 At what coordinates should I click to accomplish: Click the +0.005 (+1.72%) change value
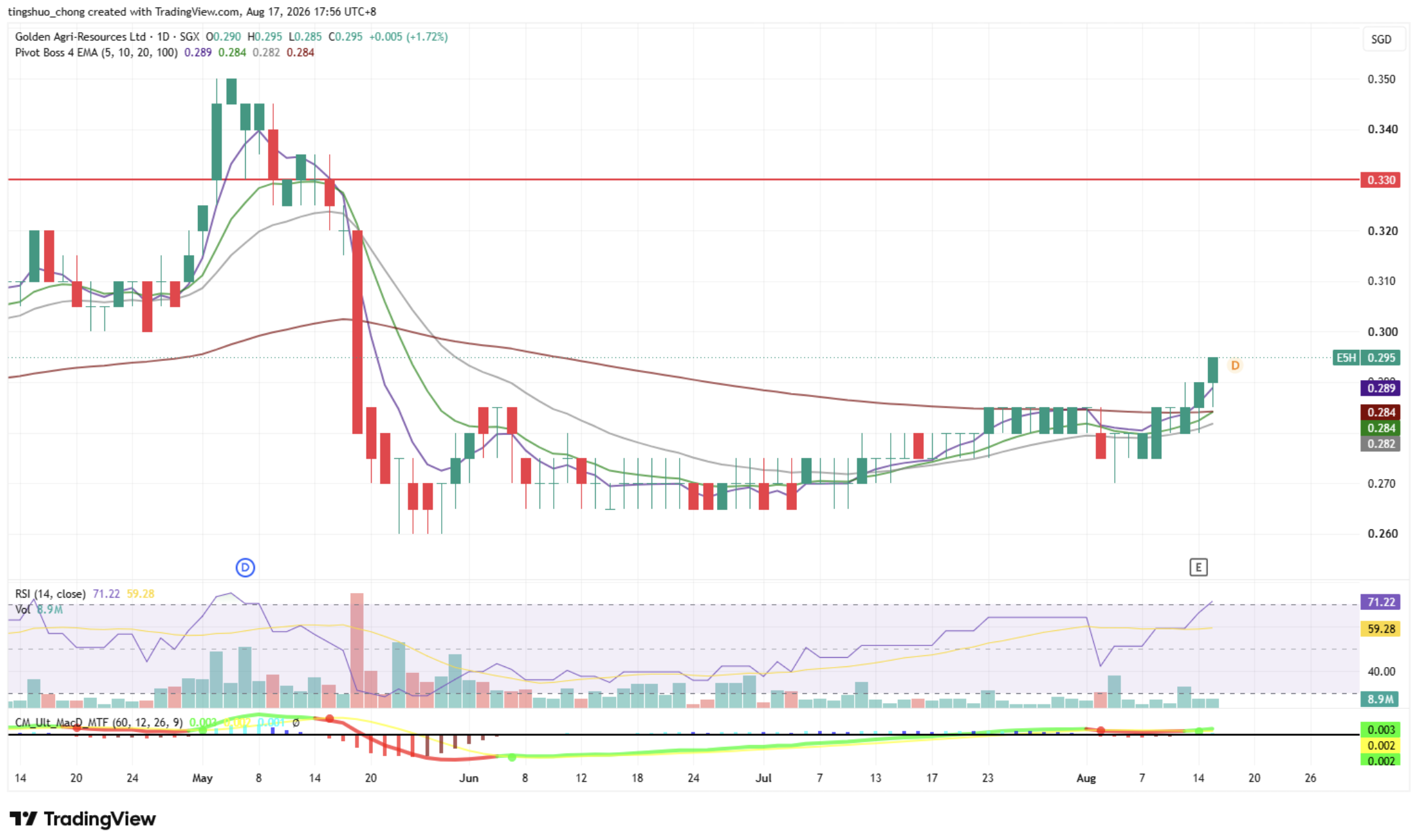tap(408, 37)
